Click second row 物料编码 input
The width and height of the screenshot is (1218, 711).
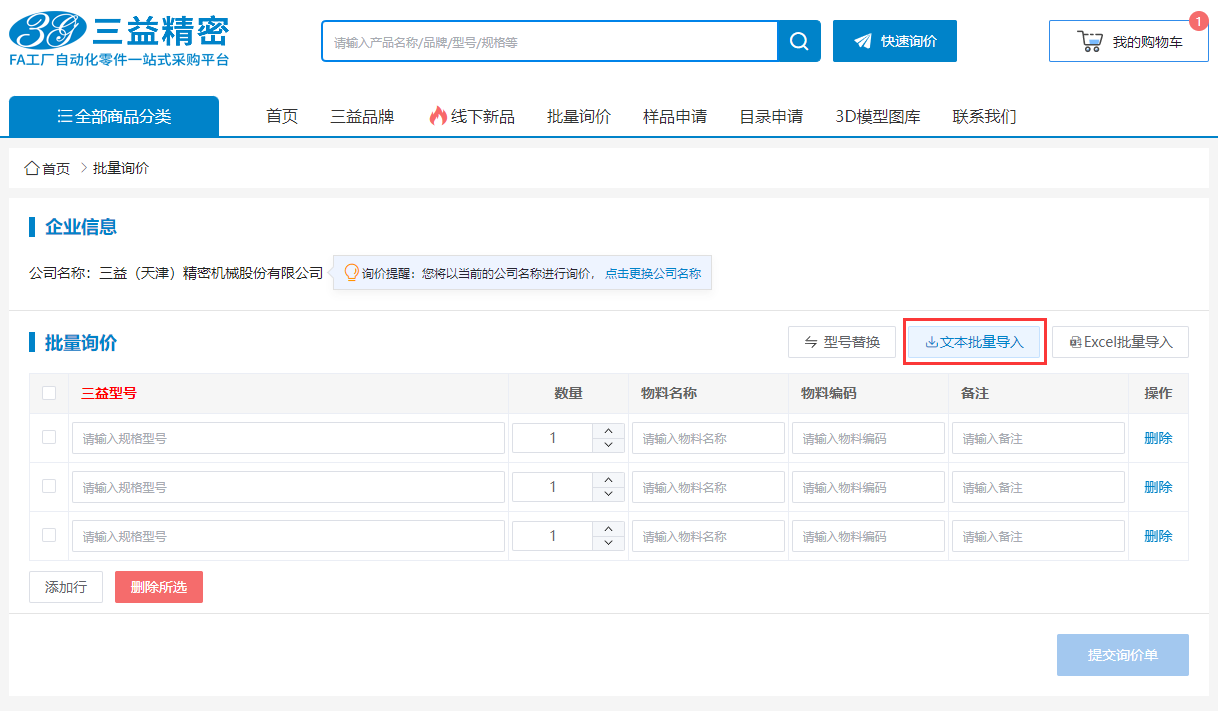click(868, 487)
